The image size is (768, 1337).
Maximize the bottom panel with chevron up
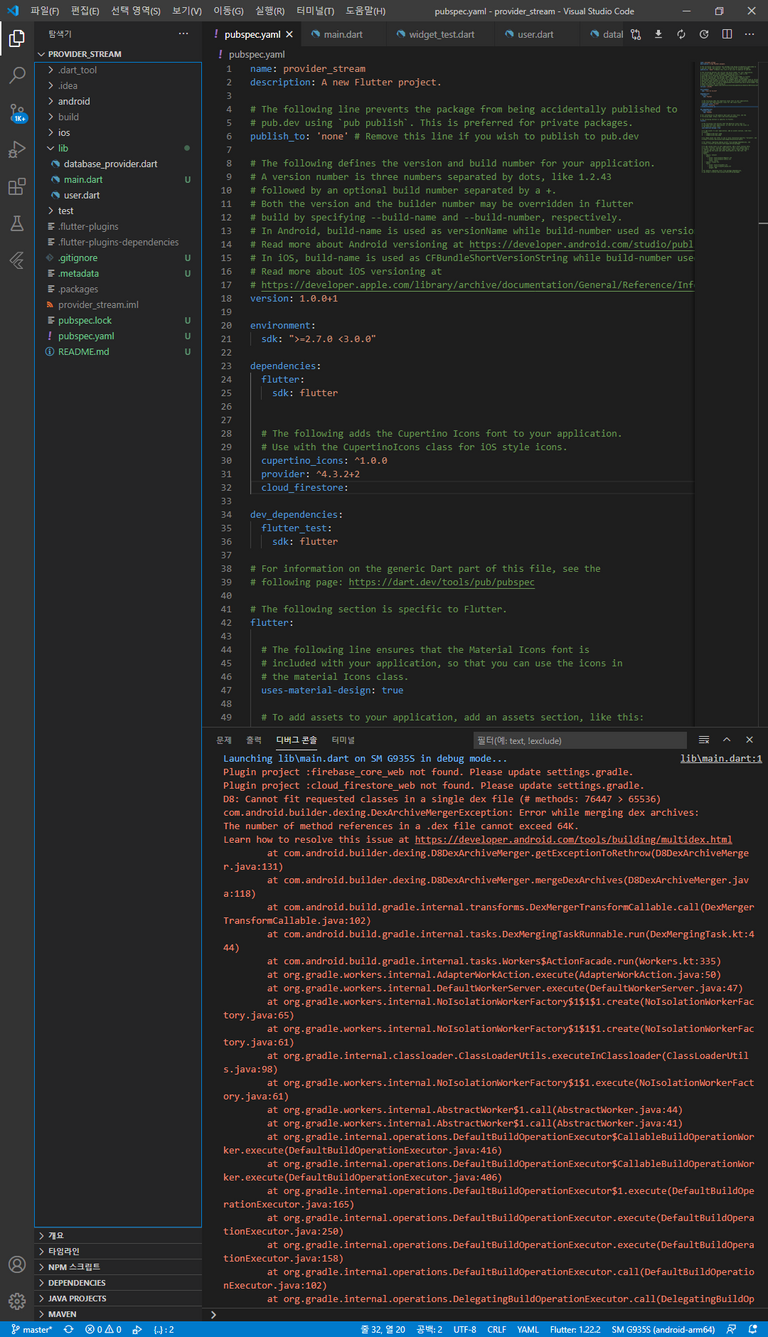[727, 740]
